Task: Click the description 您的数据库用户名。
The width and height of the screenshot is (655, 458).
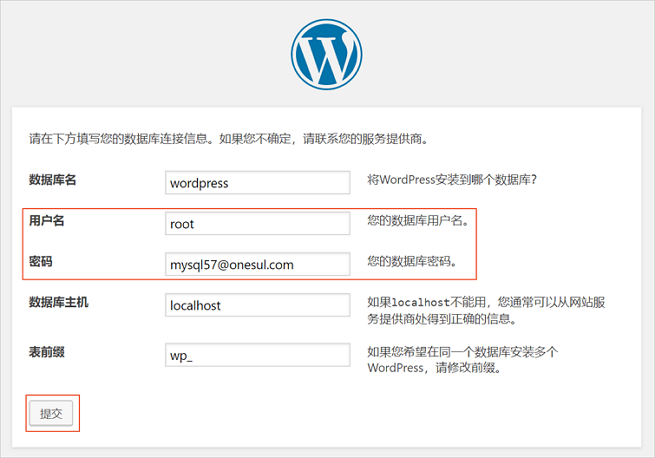Action: tap(419, 220)
